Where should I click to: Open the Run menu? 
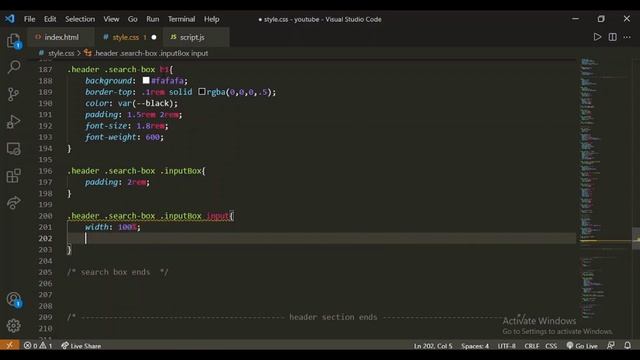pyautogui.click(x=153, y=19)
